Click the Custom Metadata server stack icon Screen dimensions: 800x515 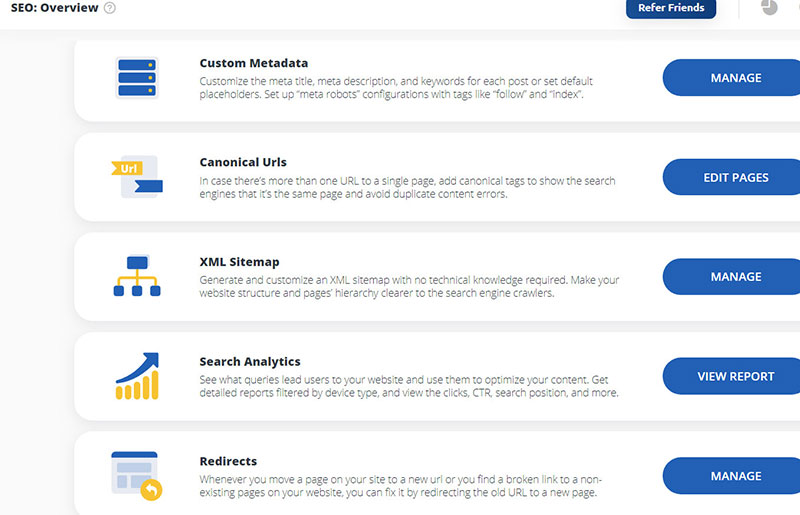[138, 77]
